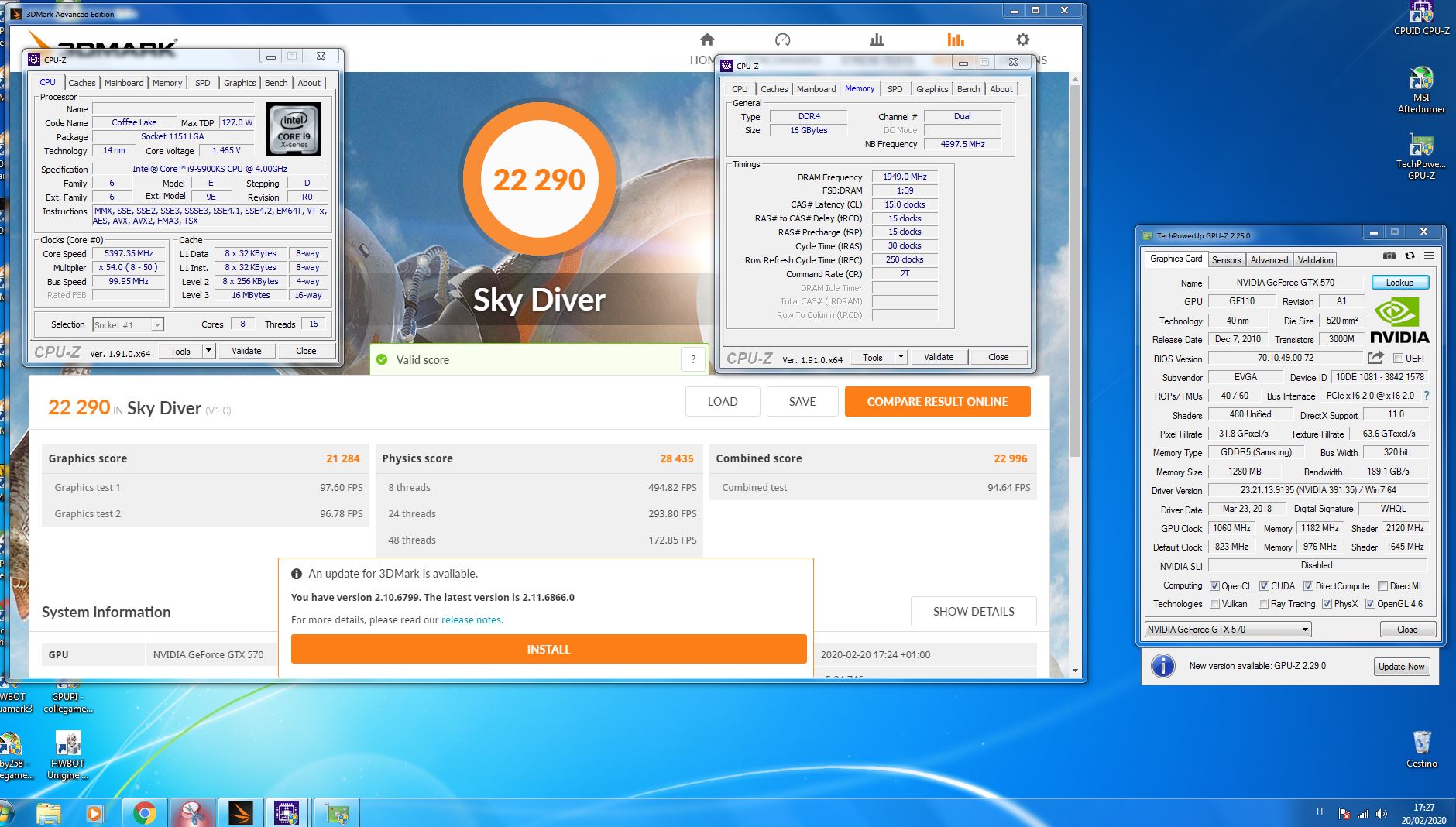Click the GPU-Z Lookup button

click(1399, 283)
